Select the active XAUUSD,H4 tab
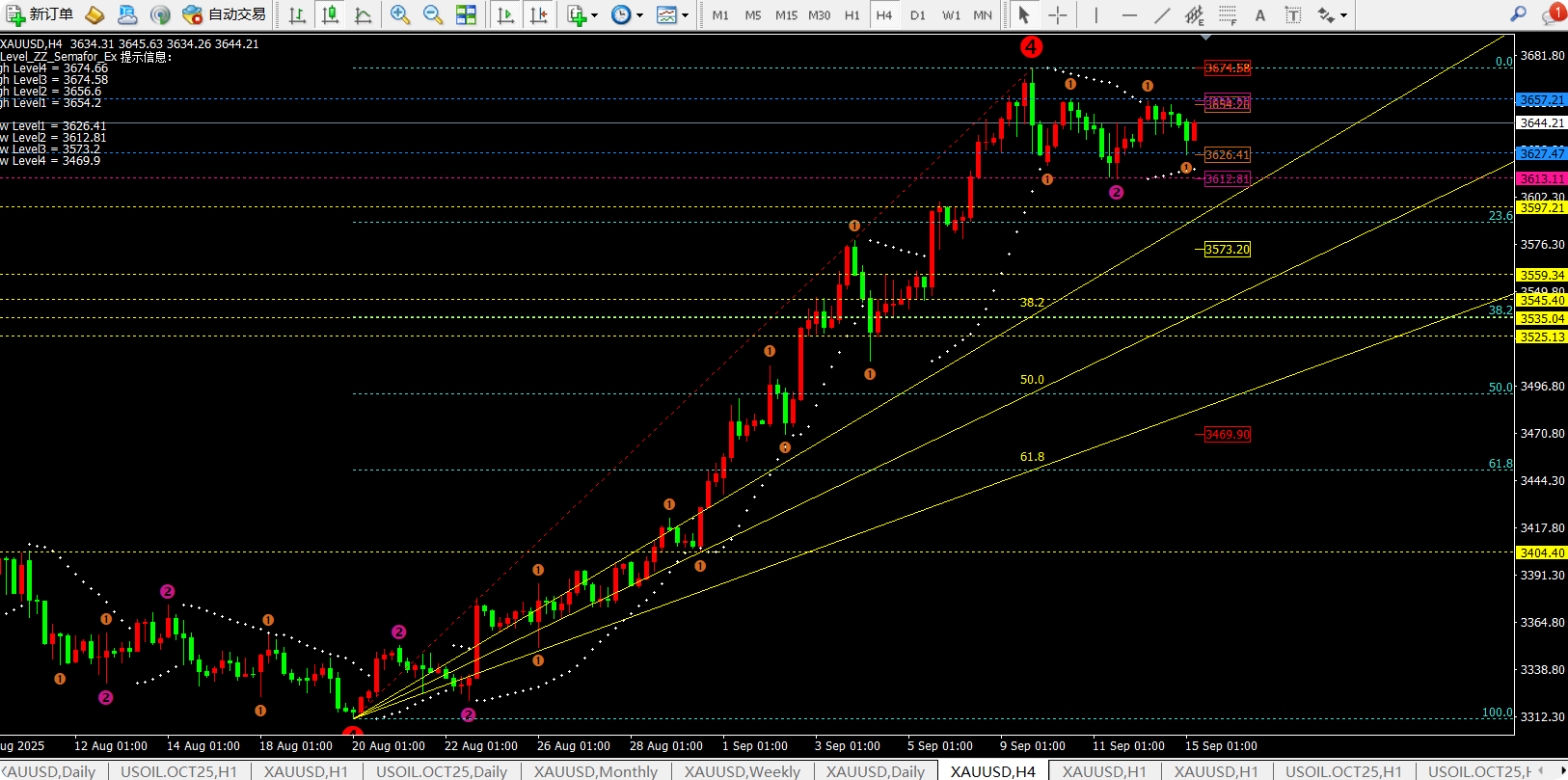This screenshot has height=780, width=1568. pos(993,771)
